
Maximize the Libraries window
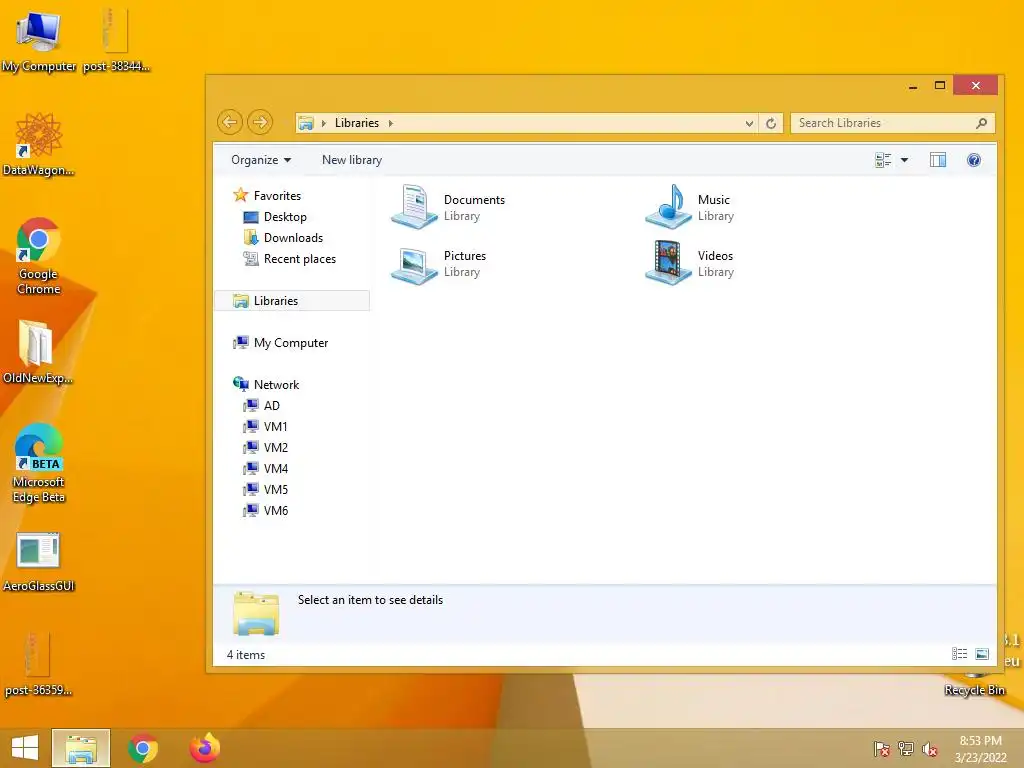click(940, 86)
